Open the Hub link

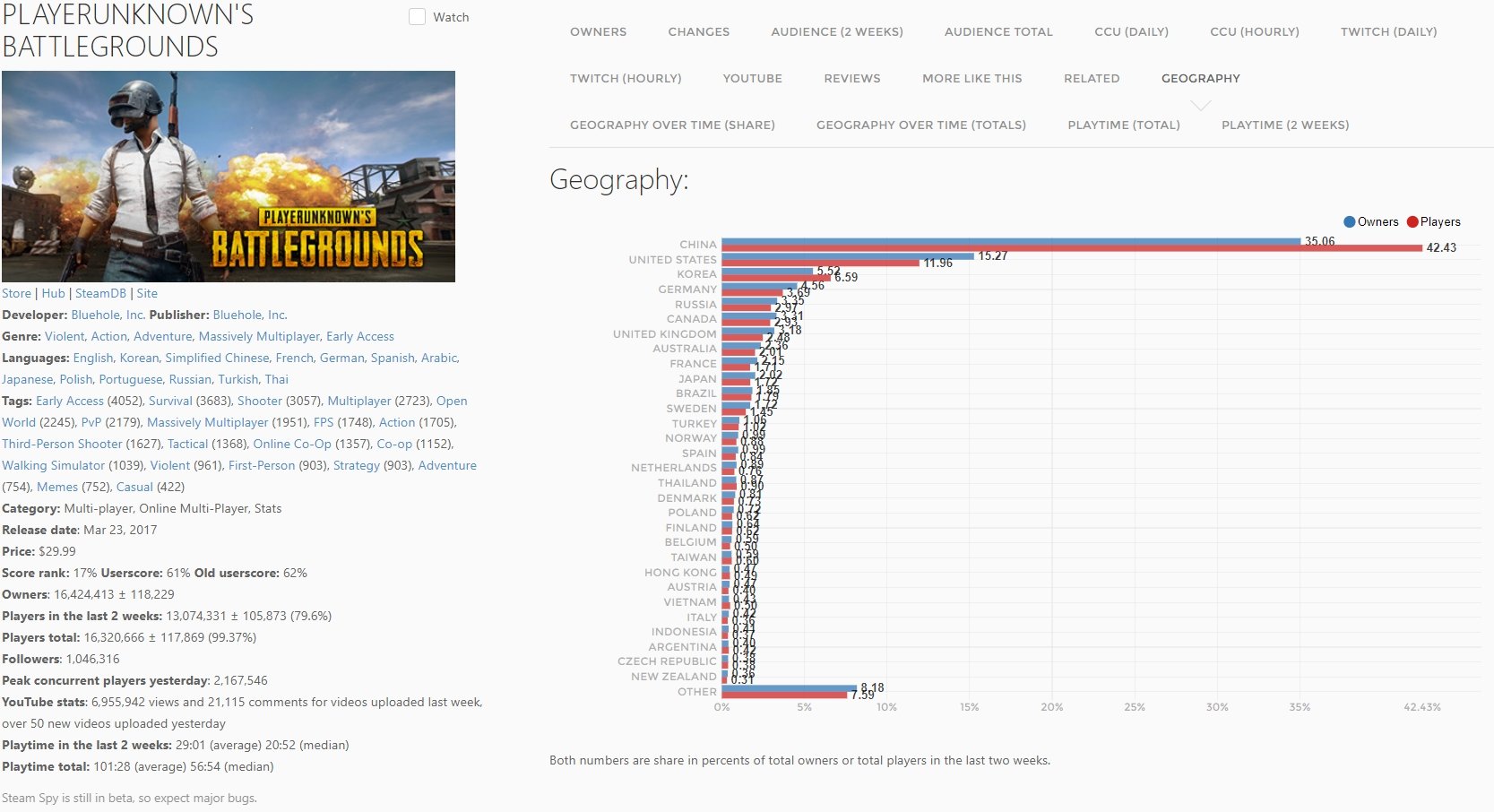pyautogui.click(x=54, y=293)
